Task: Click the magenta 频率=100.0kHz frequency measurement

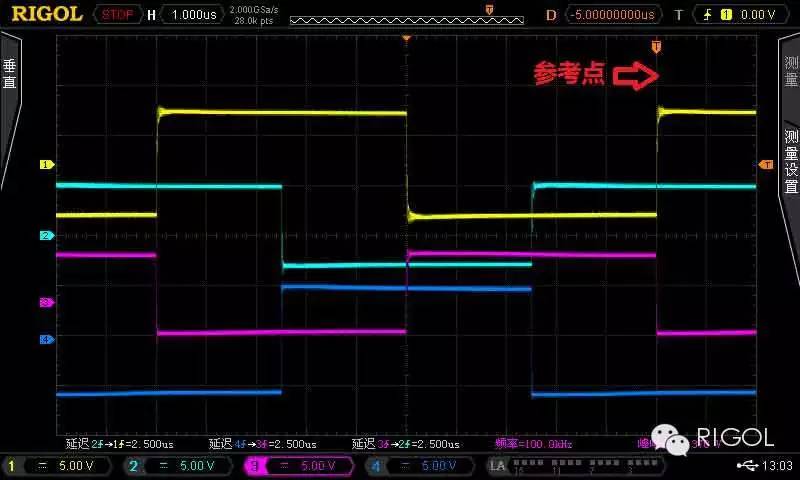Action: coord(533,444)
